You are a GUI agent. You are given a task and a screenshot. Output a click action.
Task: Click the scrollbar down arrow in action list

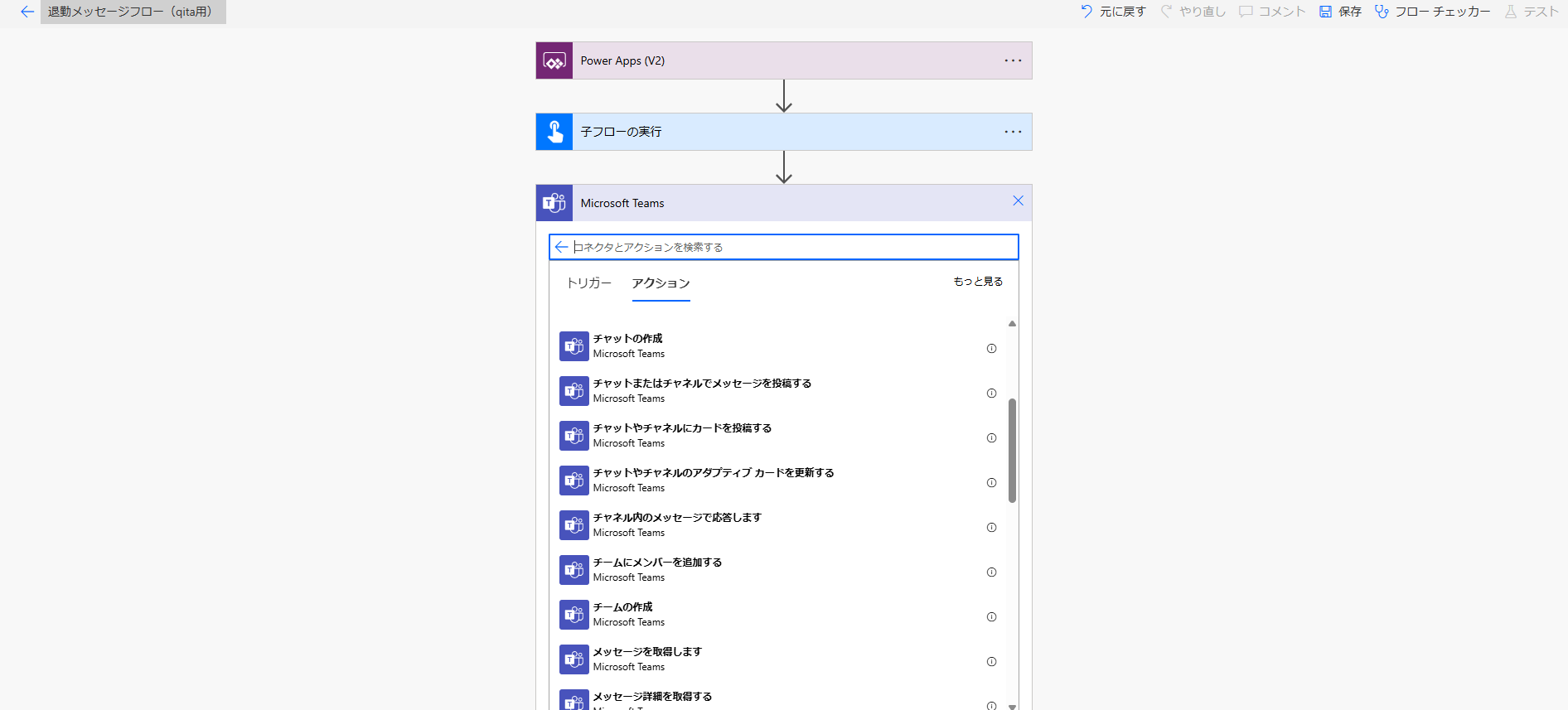[x=1012, y=706]
